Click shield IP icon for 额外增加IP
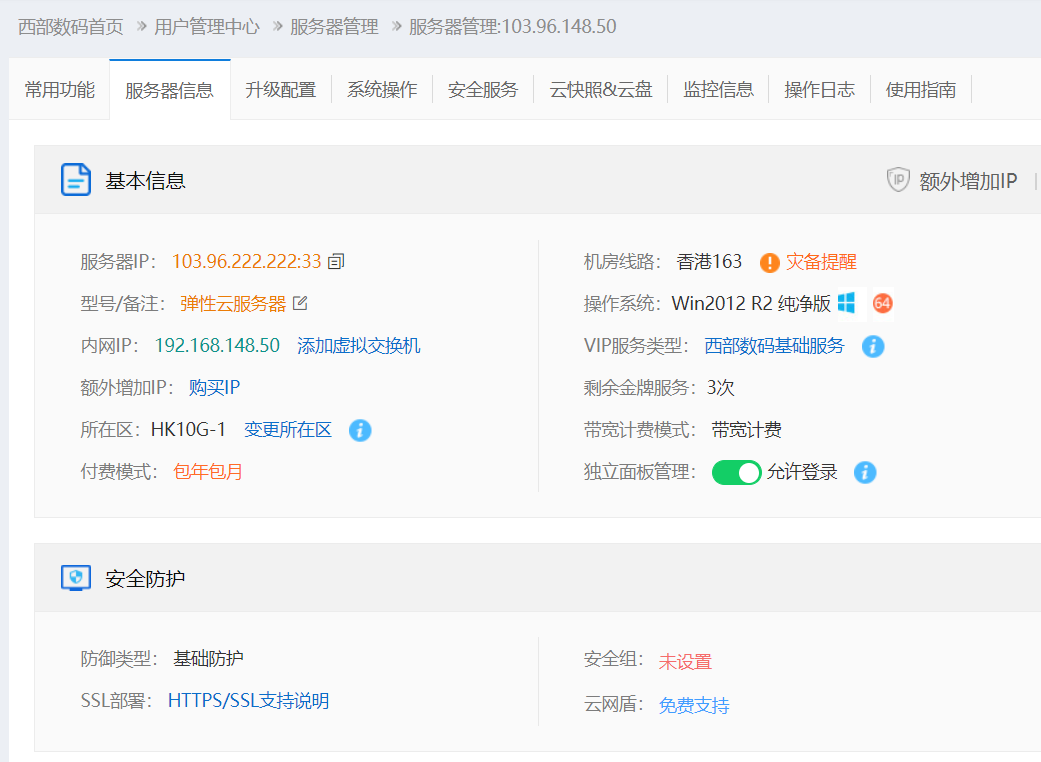The height and width of the screenshot is (762, 1041). pos(898,180)
